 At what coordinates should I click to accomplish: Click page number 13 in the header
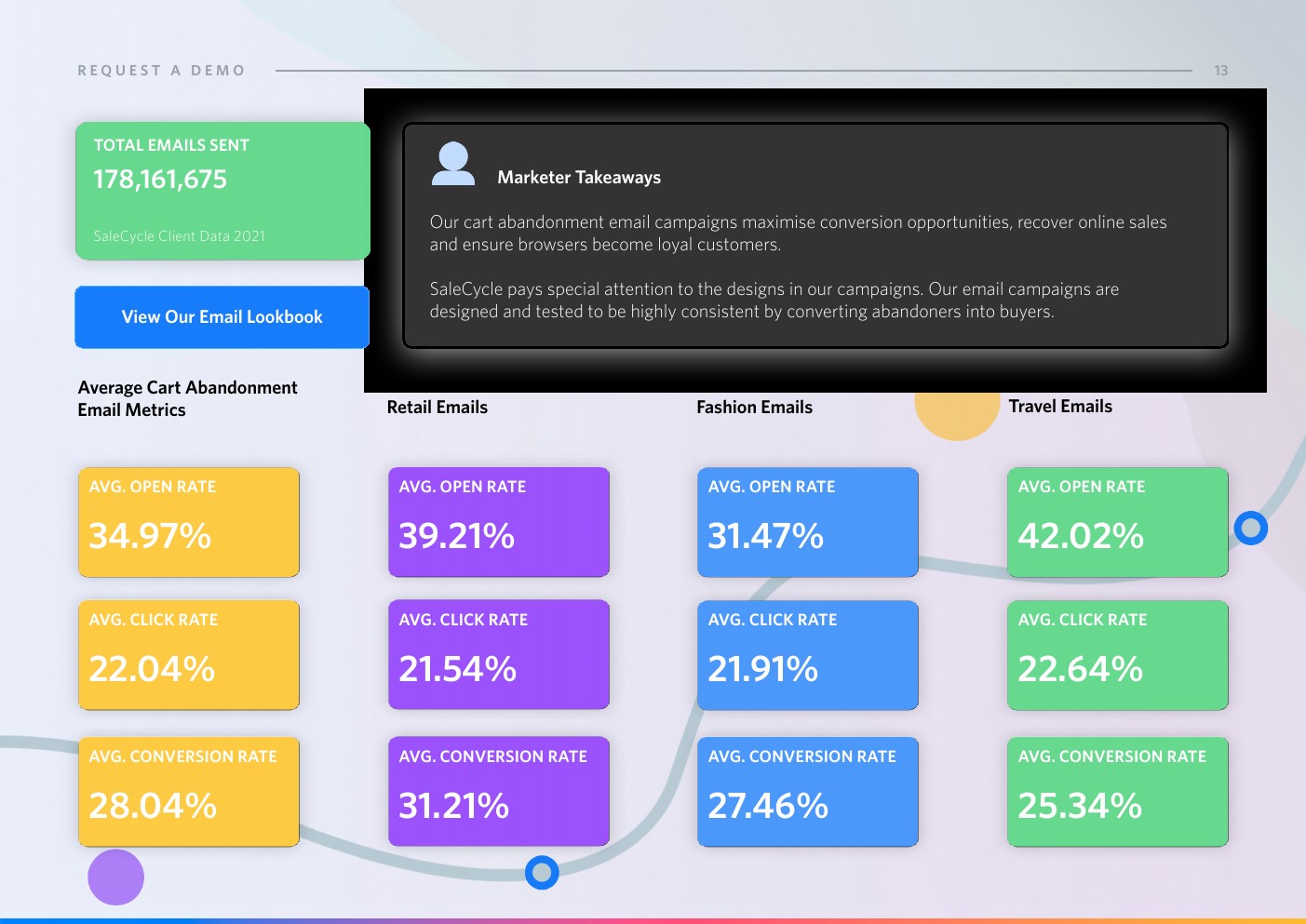[1220, 71]
